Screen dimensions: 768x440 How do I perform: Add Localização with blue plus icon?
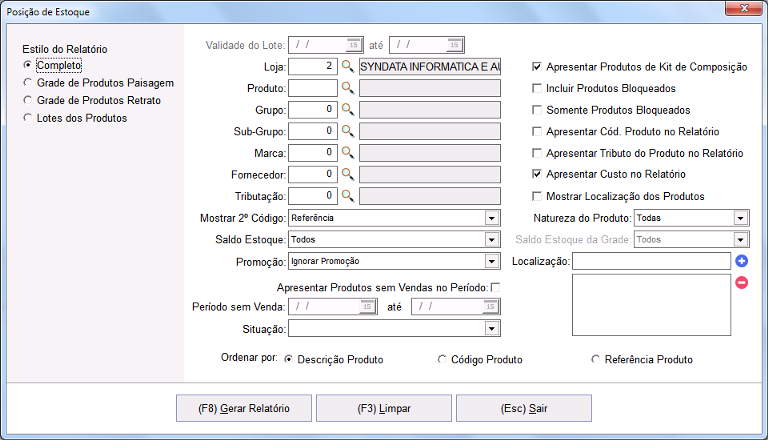[x=742, y=261]
